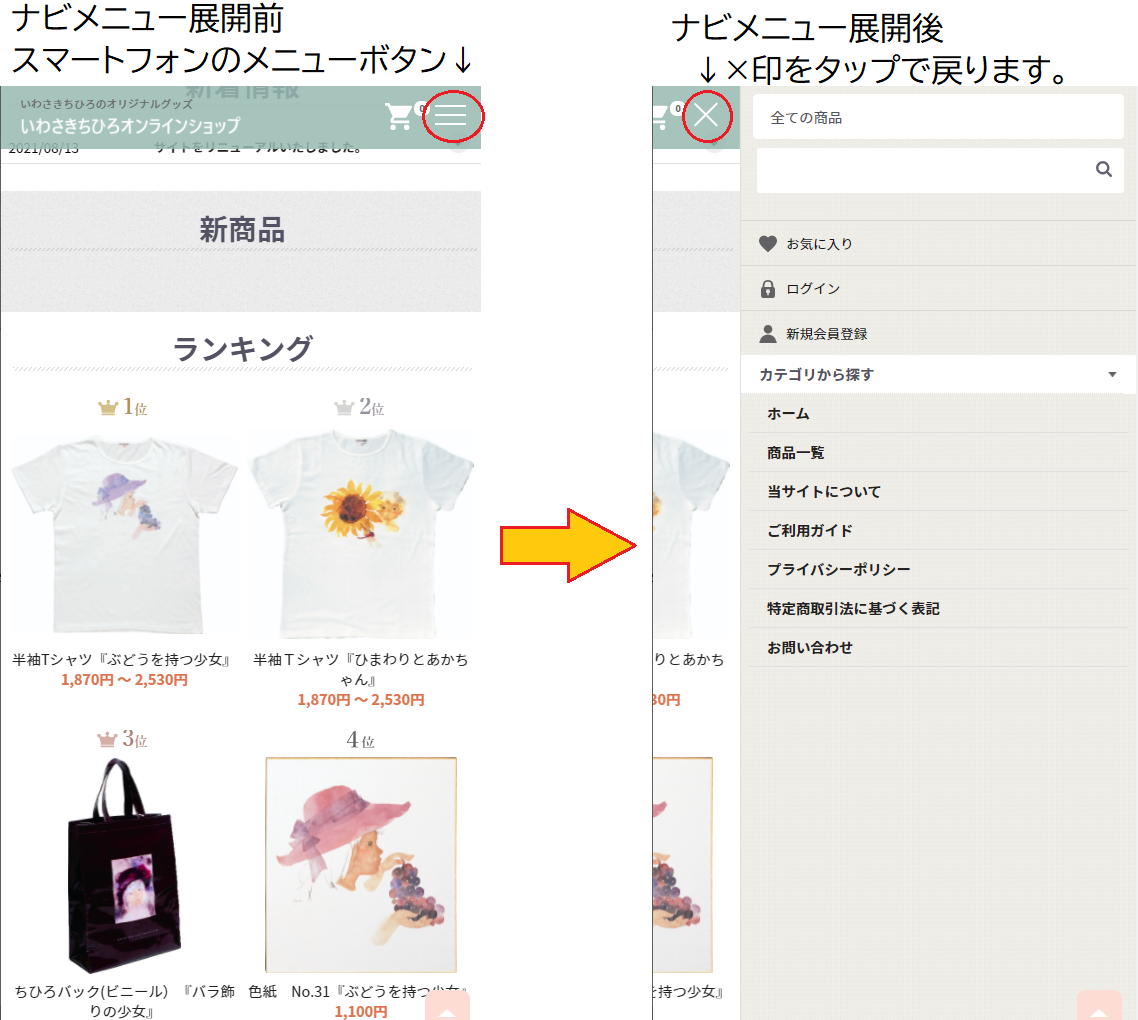Click the 新商品 section heading
The width and height of the screenshot is (1138, 1020).
coord(242,230)
